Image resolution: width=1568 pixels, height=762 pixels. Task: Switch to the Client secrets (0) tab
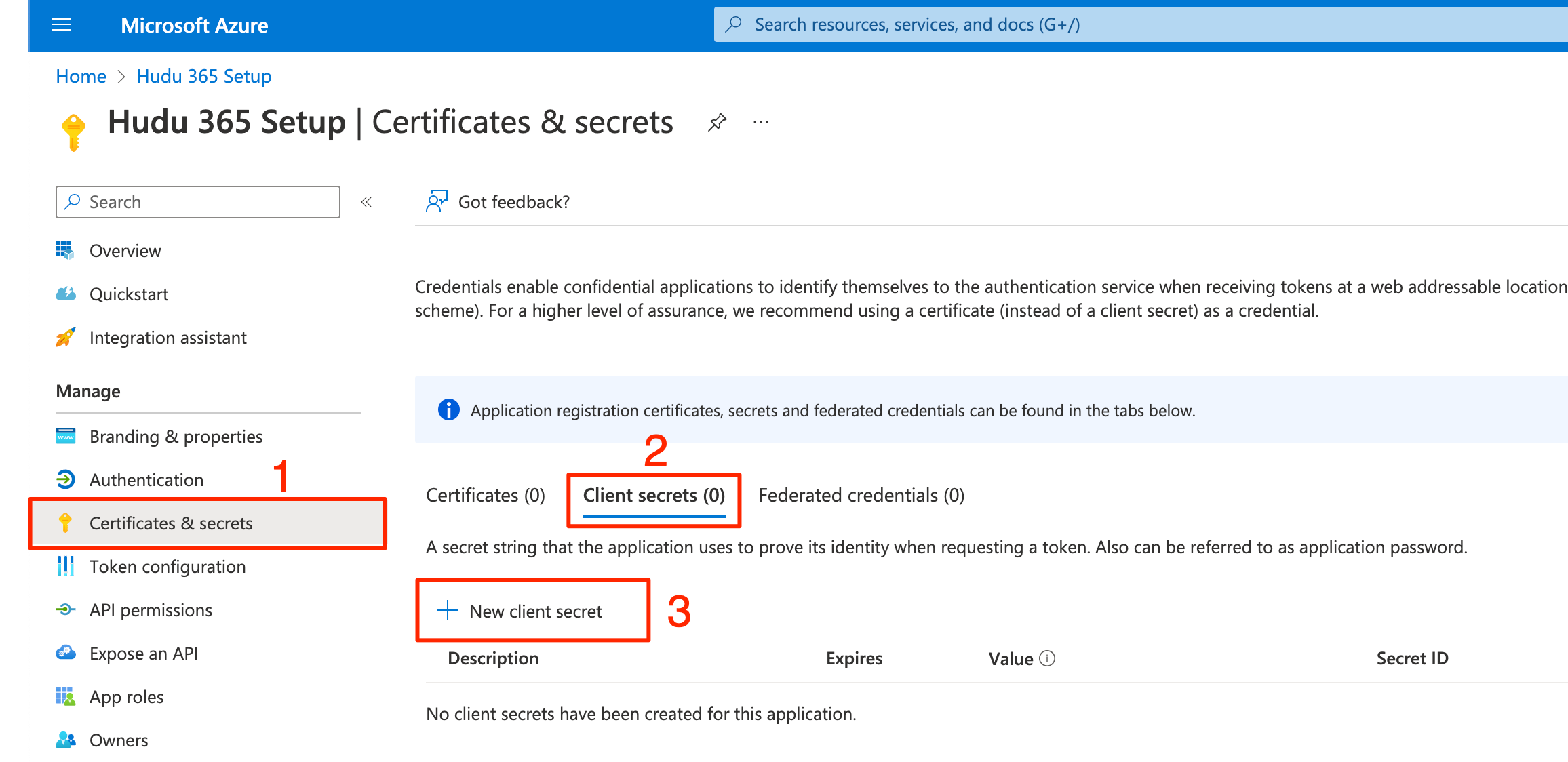(x=654, y=496)
